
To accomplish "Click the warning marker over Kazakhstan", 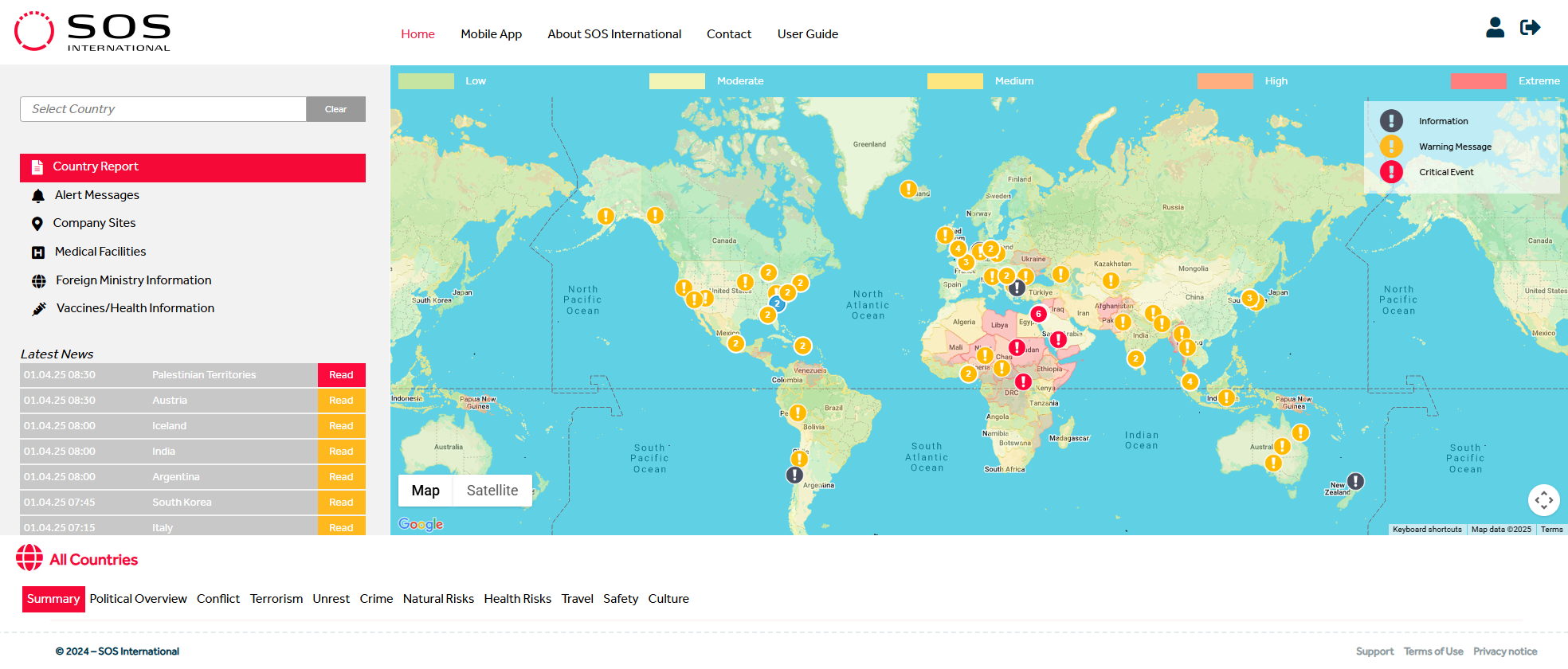I will 1111,280.
